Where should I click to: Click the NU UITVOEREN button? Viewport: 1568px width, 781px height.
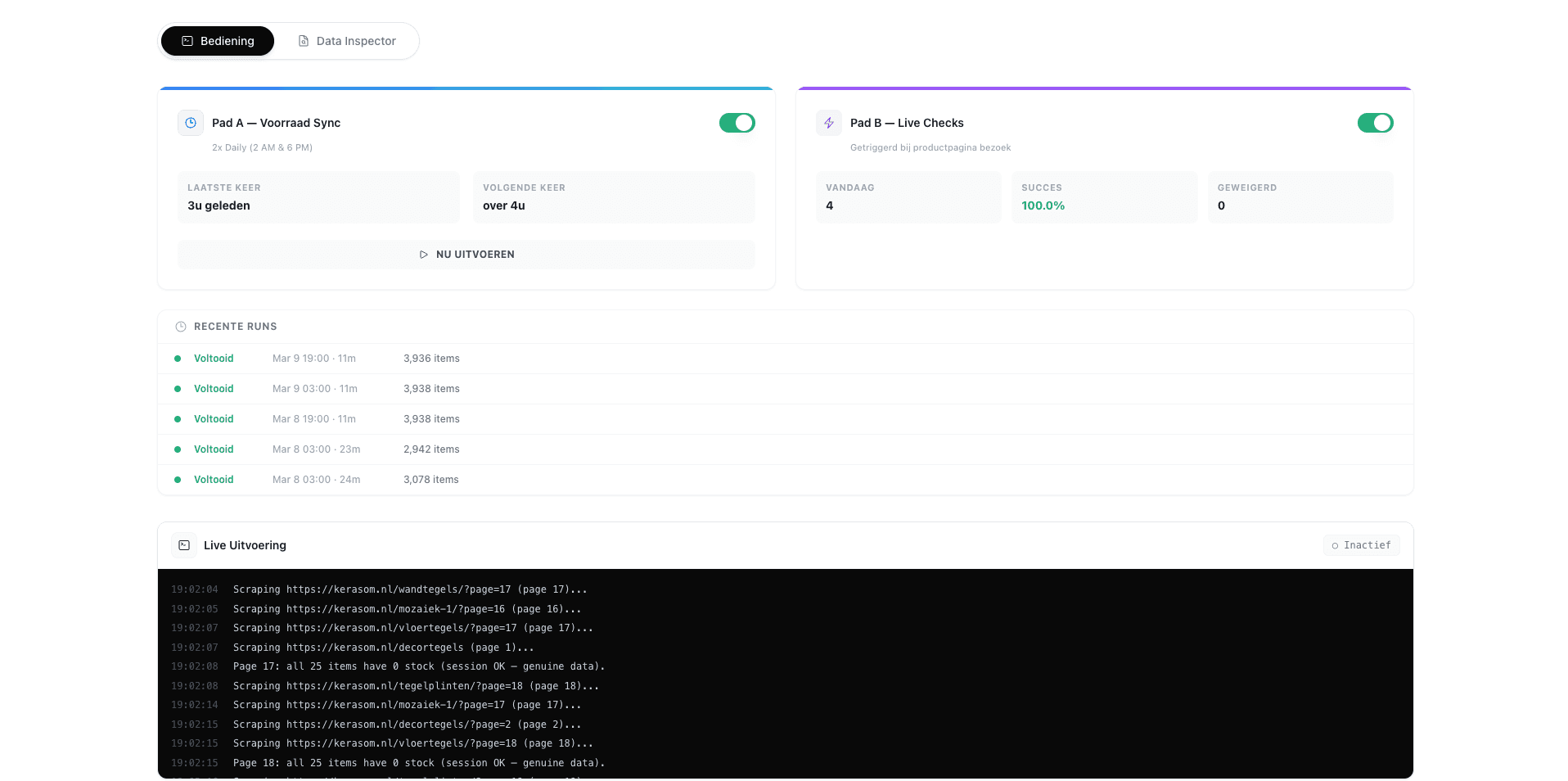[x=466, y=254]
